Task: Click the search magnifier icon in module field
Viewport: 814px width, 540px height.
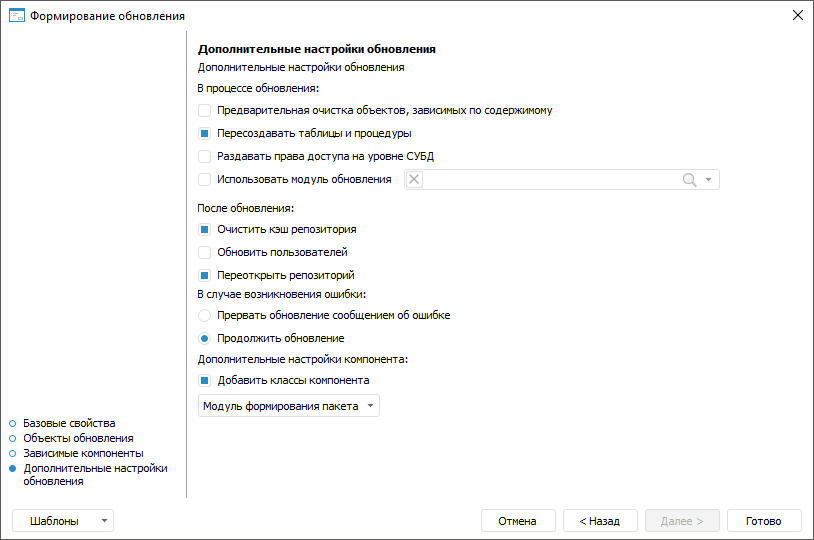Action: [x=689, y=180]
